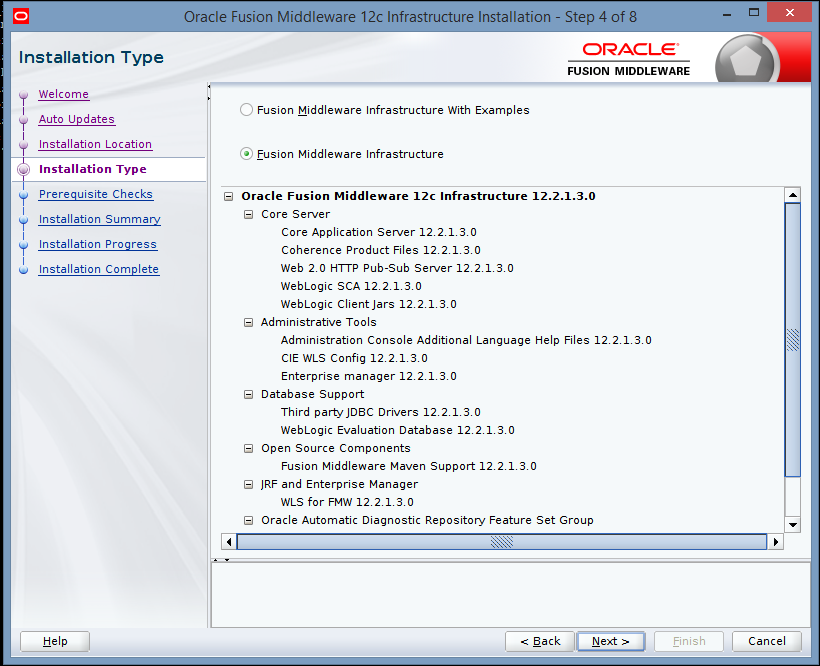
Task: Select Web 2.0 HTTP Pub-Sub Server row
Action: 397,268
